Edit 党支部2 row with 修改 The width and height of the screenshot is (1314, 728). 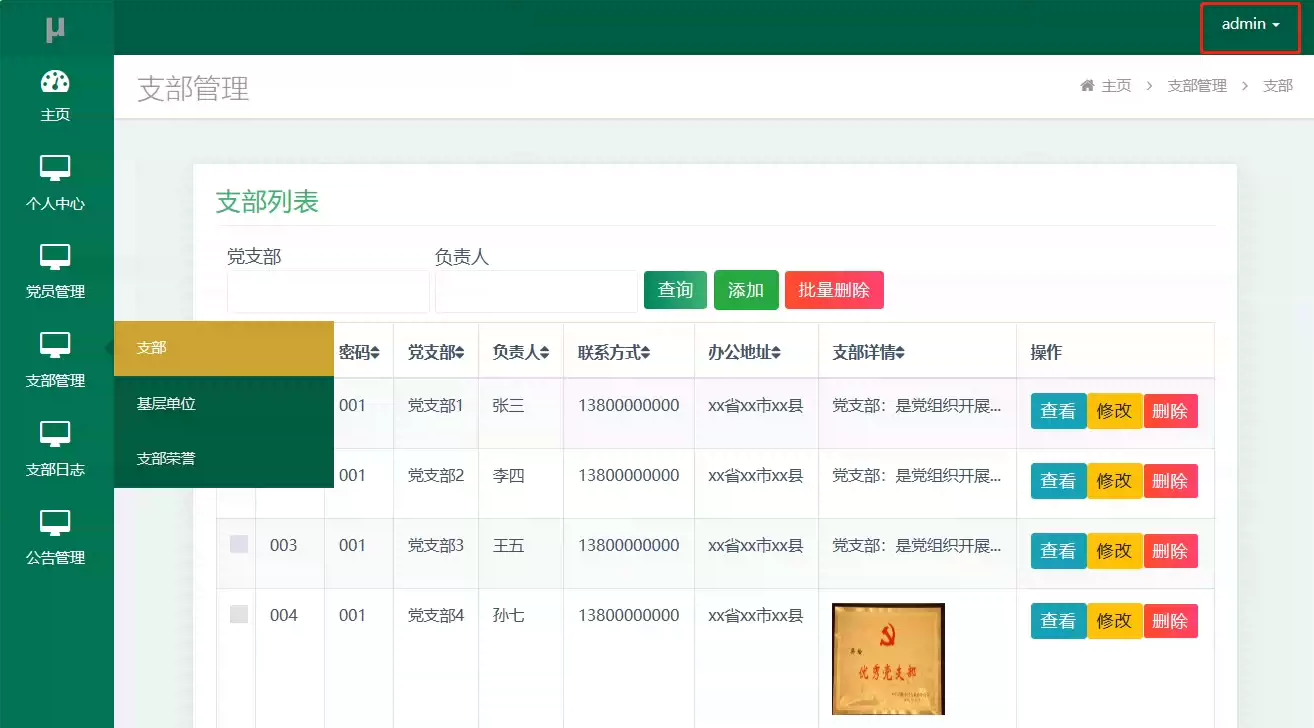coord(1114,481)
